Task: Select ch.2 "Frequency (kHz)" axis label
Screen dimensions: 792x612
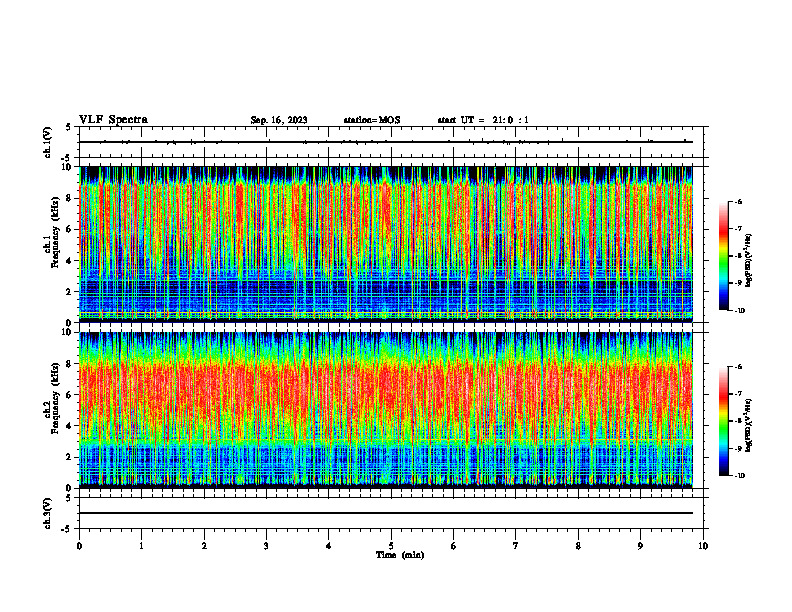Action: point(55,398)
